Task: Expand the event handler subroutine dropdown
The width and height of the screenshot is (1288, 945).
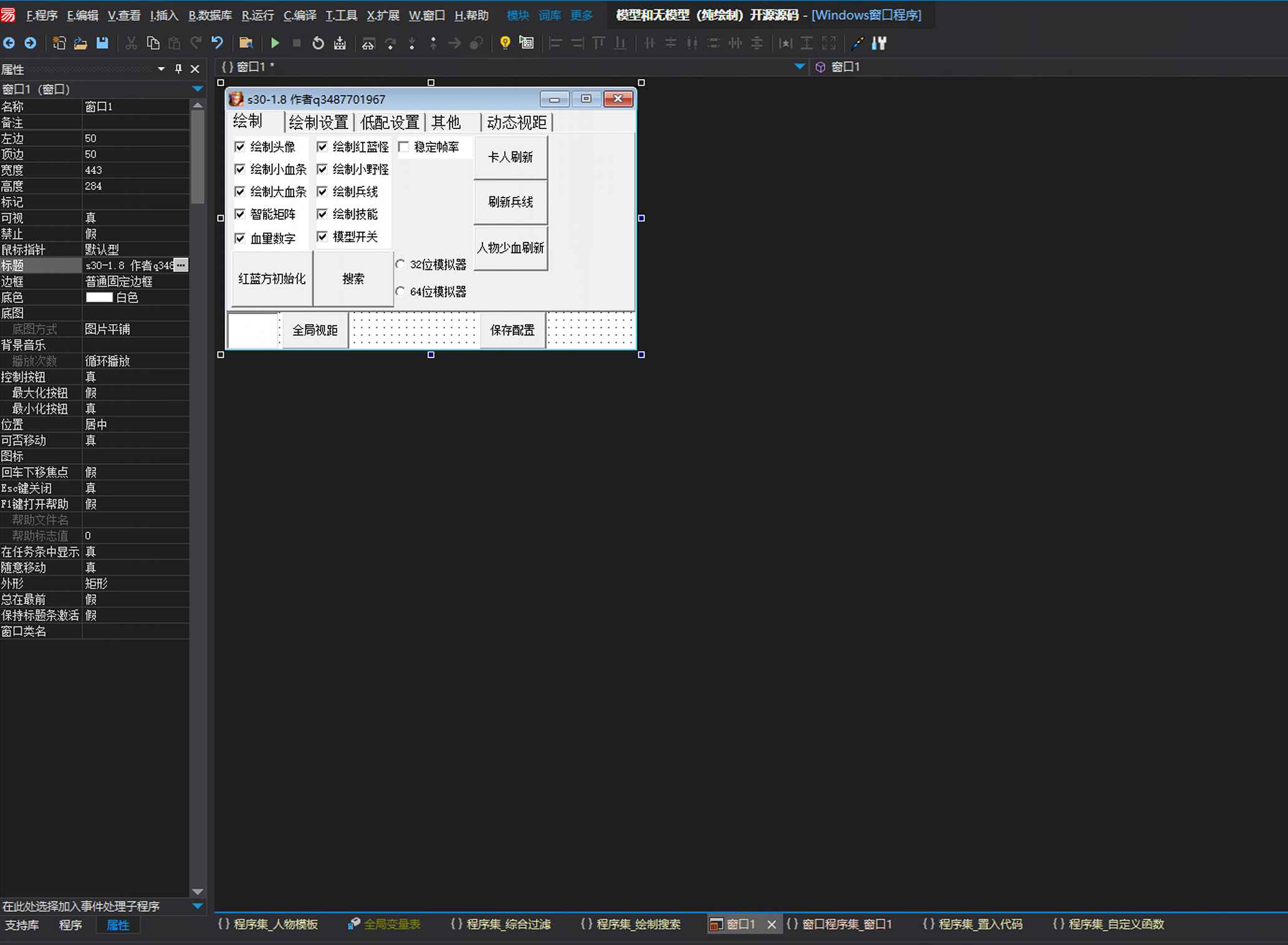Action: (x=198, y=906)
